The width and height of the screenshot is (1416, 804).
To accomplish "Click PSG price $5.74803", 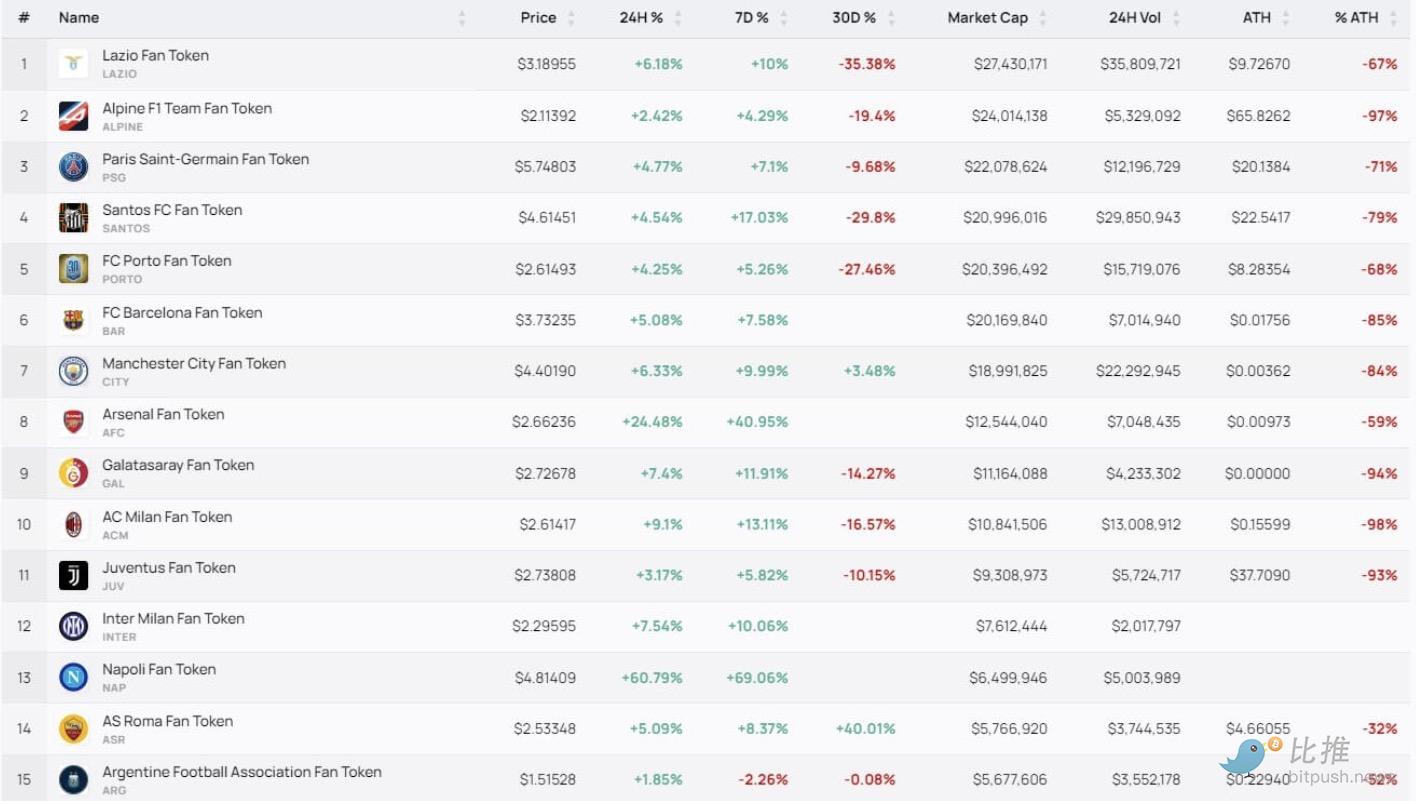I will (546, 167).
